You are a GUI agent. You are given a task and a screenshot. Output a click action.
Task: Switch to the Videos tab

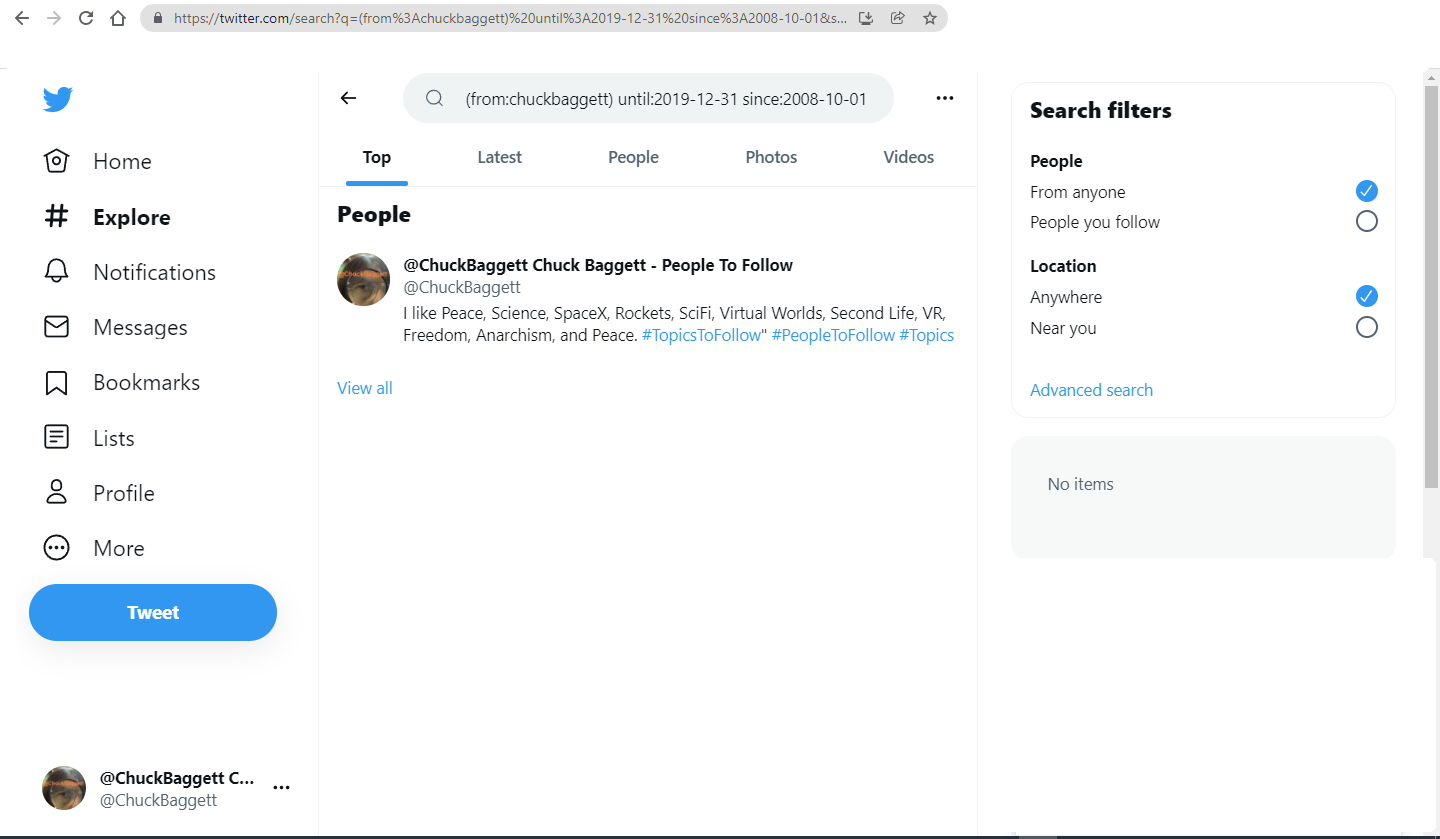point(908,157)
